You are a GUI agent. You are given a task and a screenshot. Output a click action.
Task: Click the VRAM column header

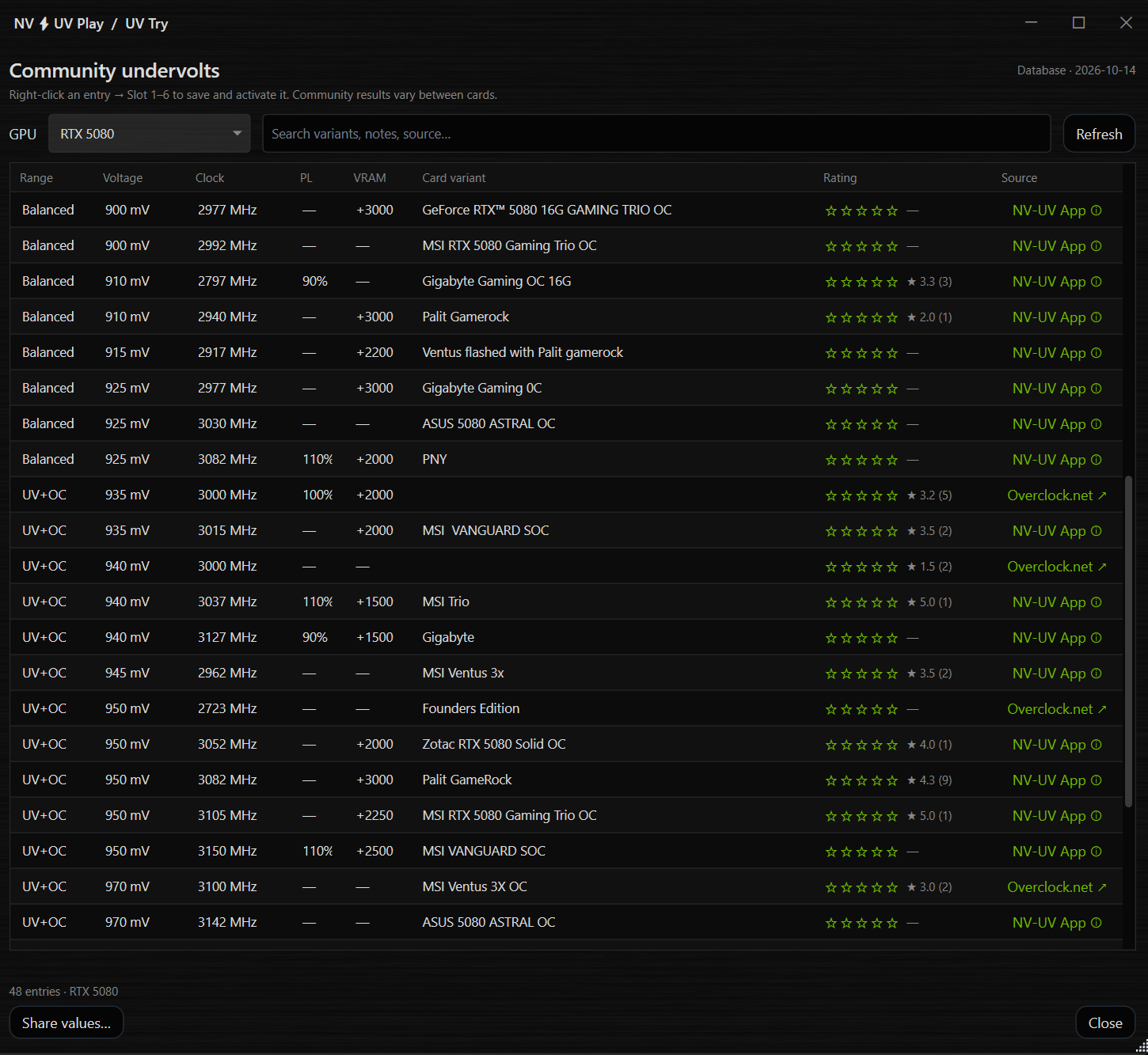(x=370, y=178)
